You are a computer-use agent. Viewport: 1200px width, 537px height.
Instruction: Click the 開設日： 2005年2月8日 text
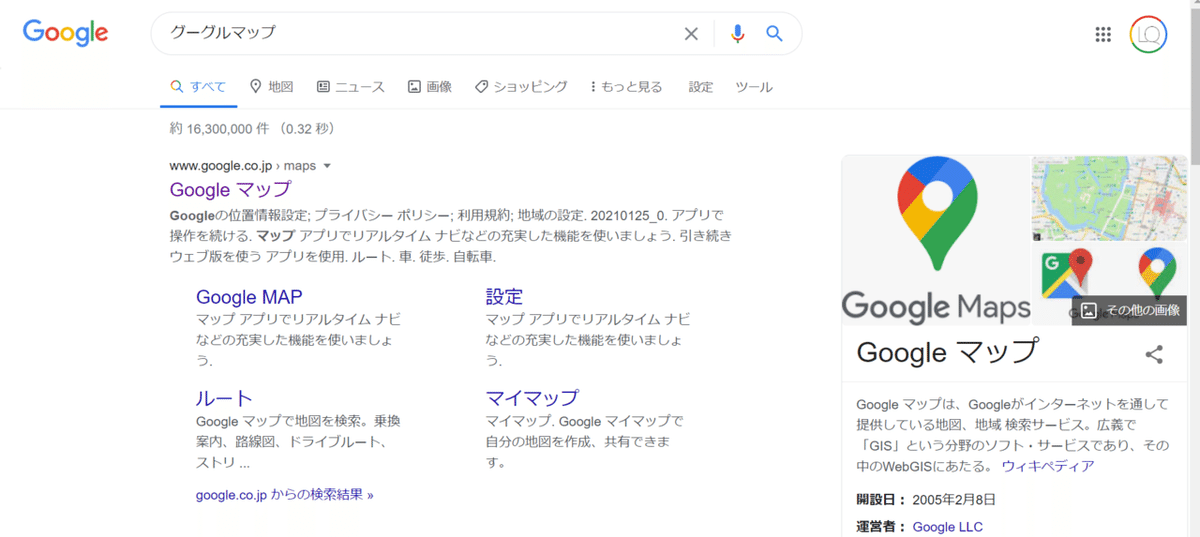point(926,500)
